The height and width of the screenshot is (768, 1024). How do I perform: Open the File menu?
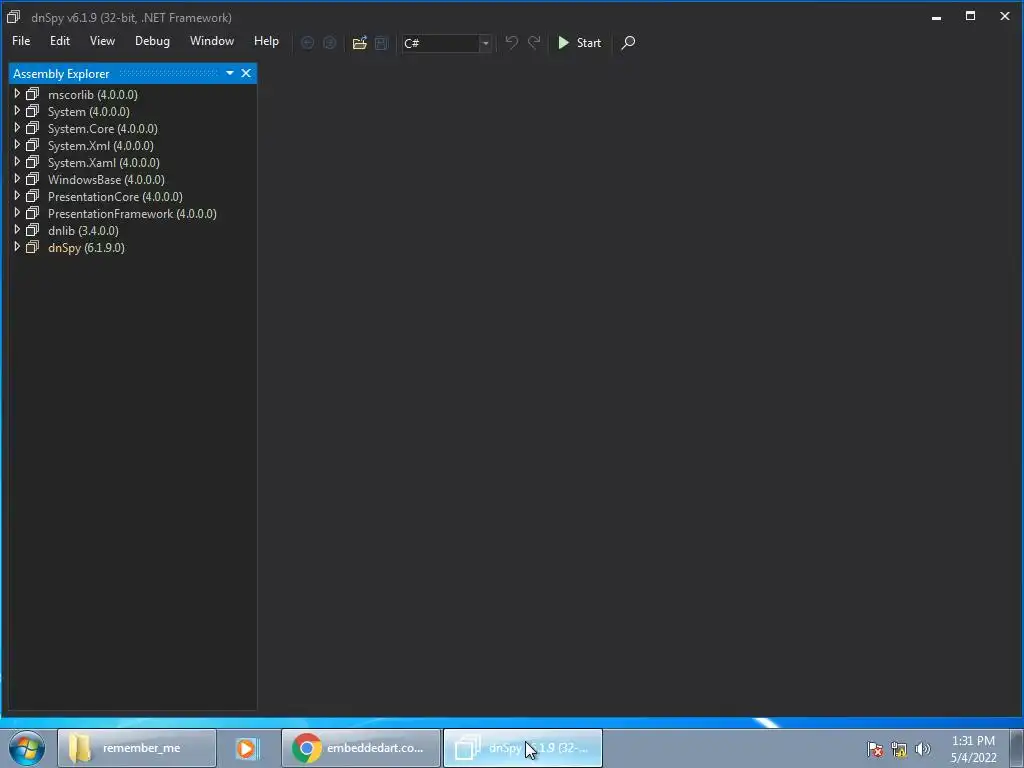coord(21,41)
